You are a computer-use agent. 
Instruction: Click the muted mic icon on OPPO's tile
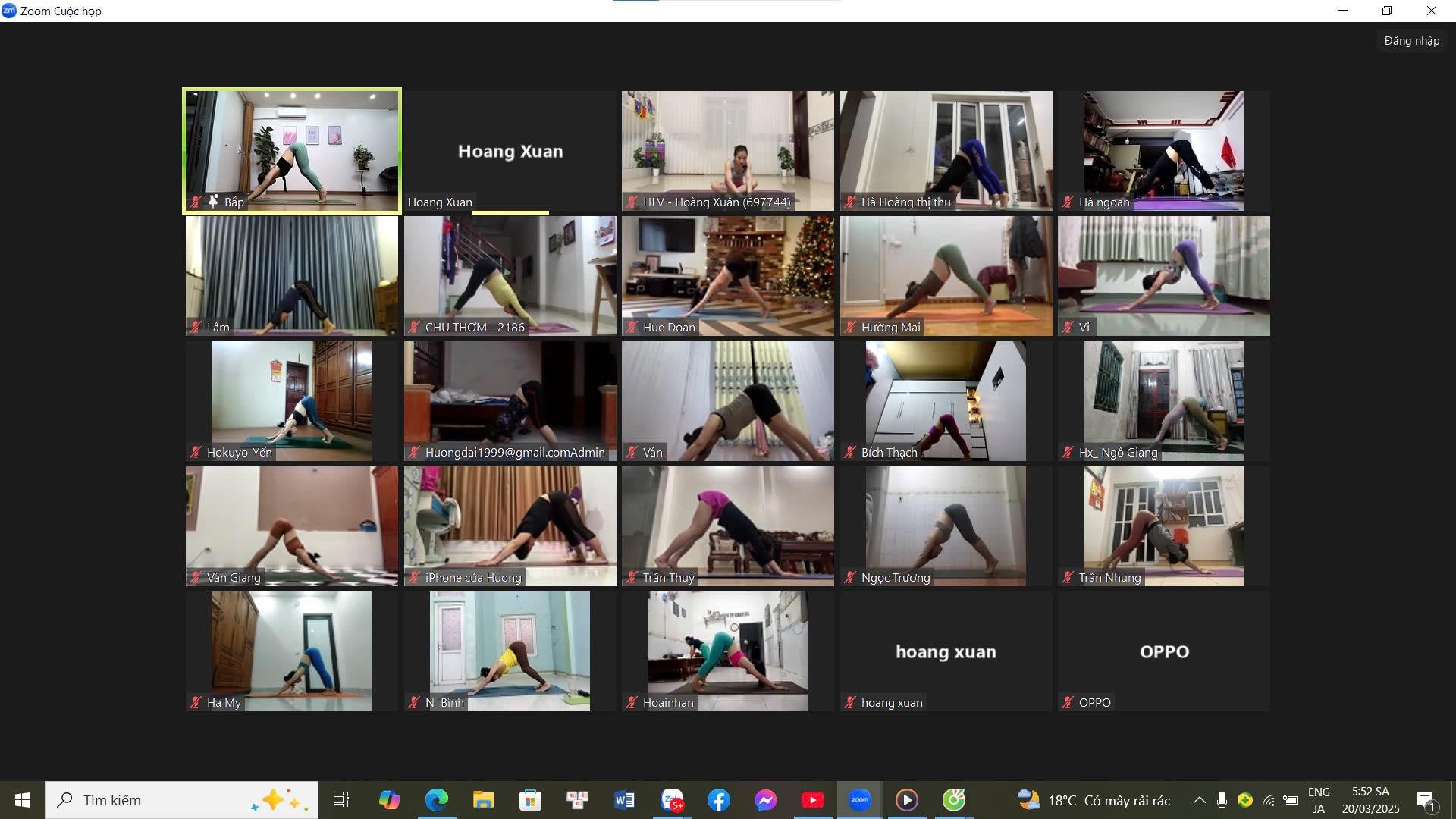coord(1068,703)
